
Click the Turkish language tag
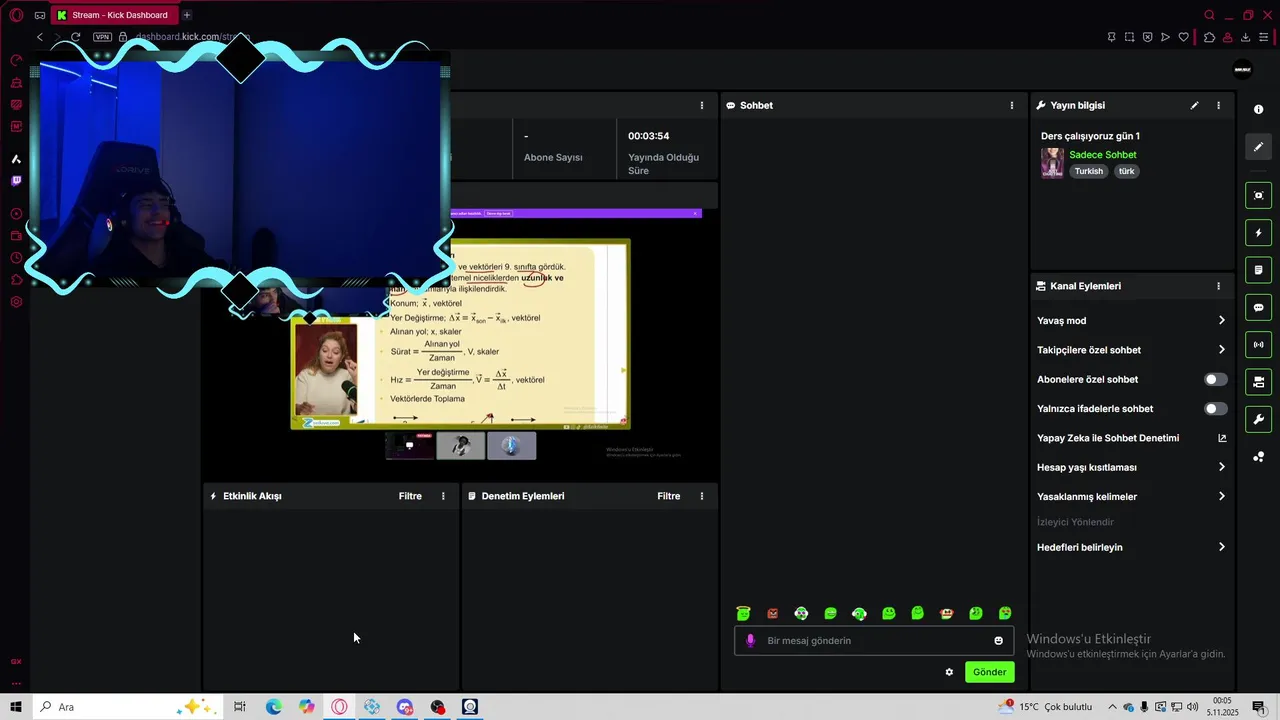pyautogui.click(x=1089, y=171)
